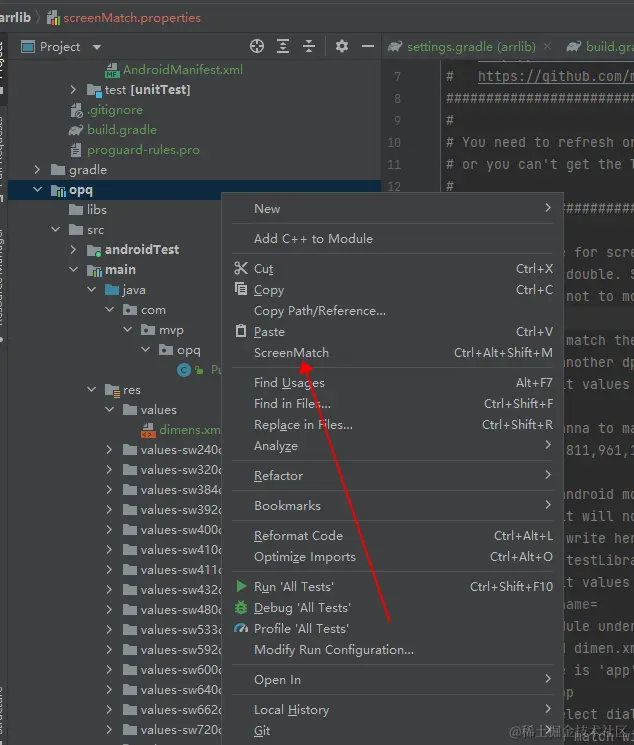Click Find Usages menu item
This screenshot has height=745, width=634.
click(393, 382)
